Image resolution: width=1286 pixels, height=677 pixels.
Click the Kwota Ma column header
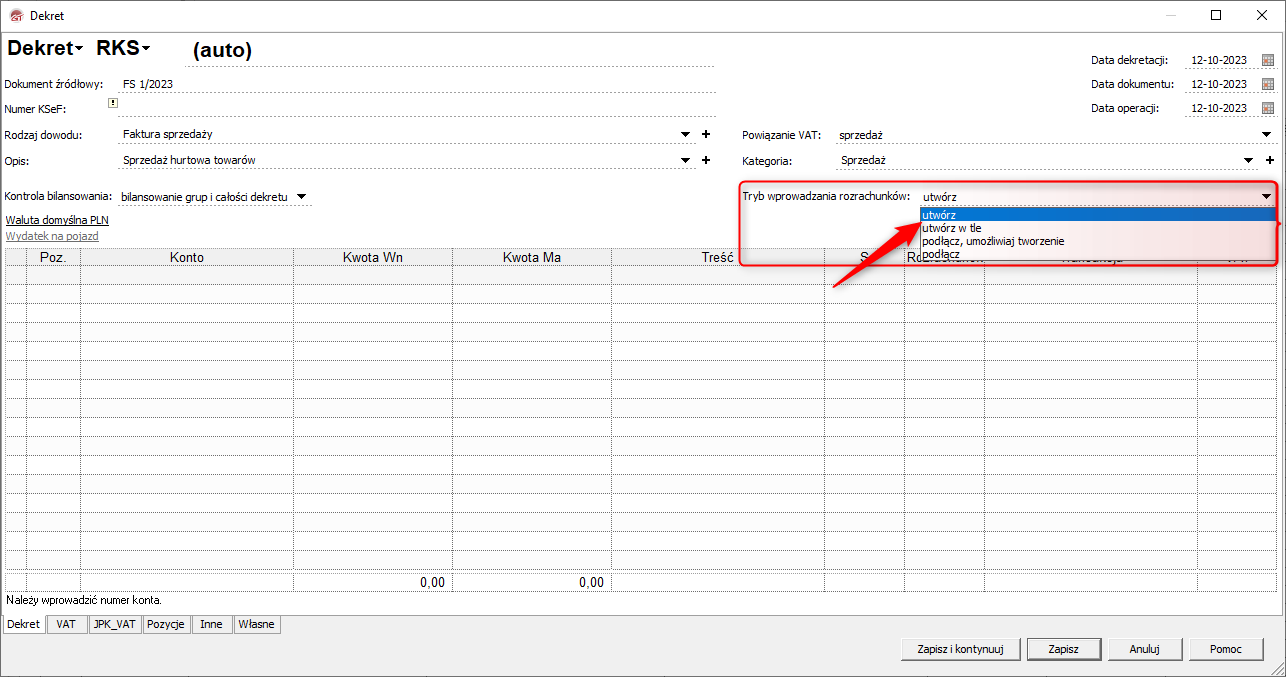click(x=532, y=257)
